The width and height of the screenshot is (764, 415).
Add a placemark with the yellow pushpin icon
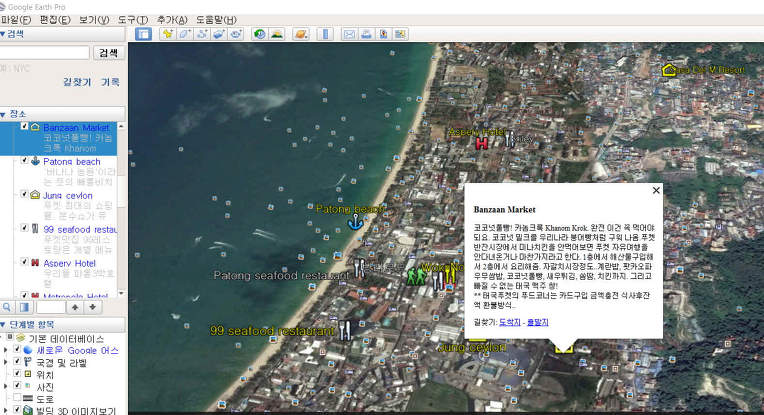pyautogui.click(x=167, y=34)
